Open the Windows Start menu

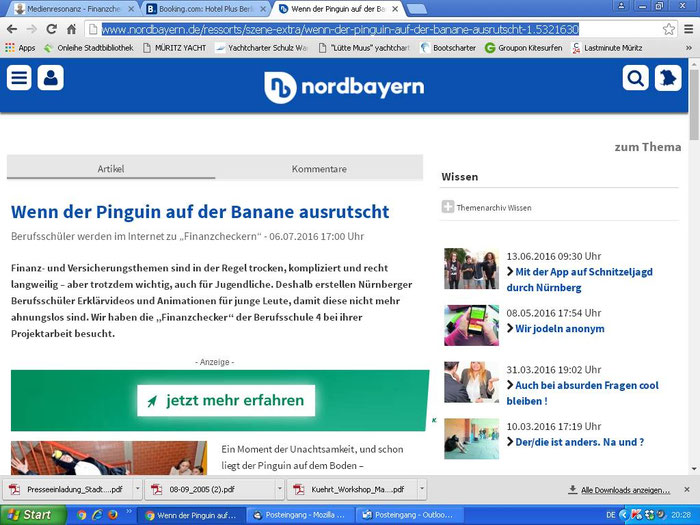click(32, 515)
